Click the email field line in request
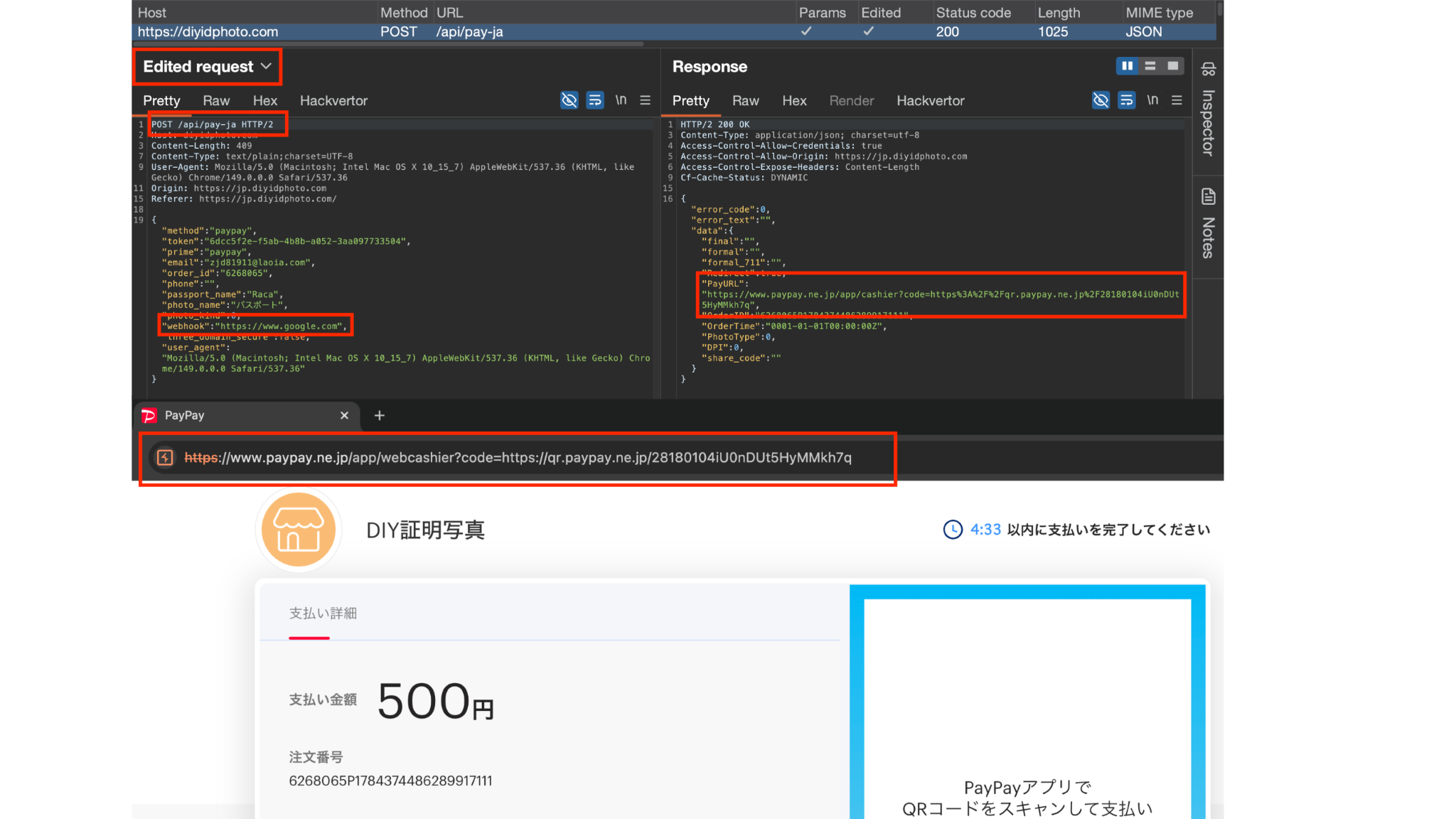1456x819 pixels. 238,262
